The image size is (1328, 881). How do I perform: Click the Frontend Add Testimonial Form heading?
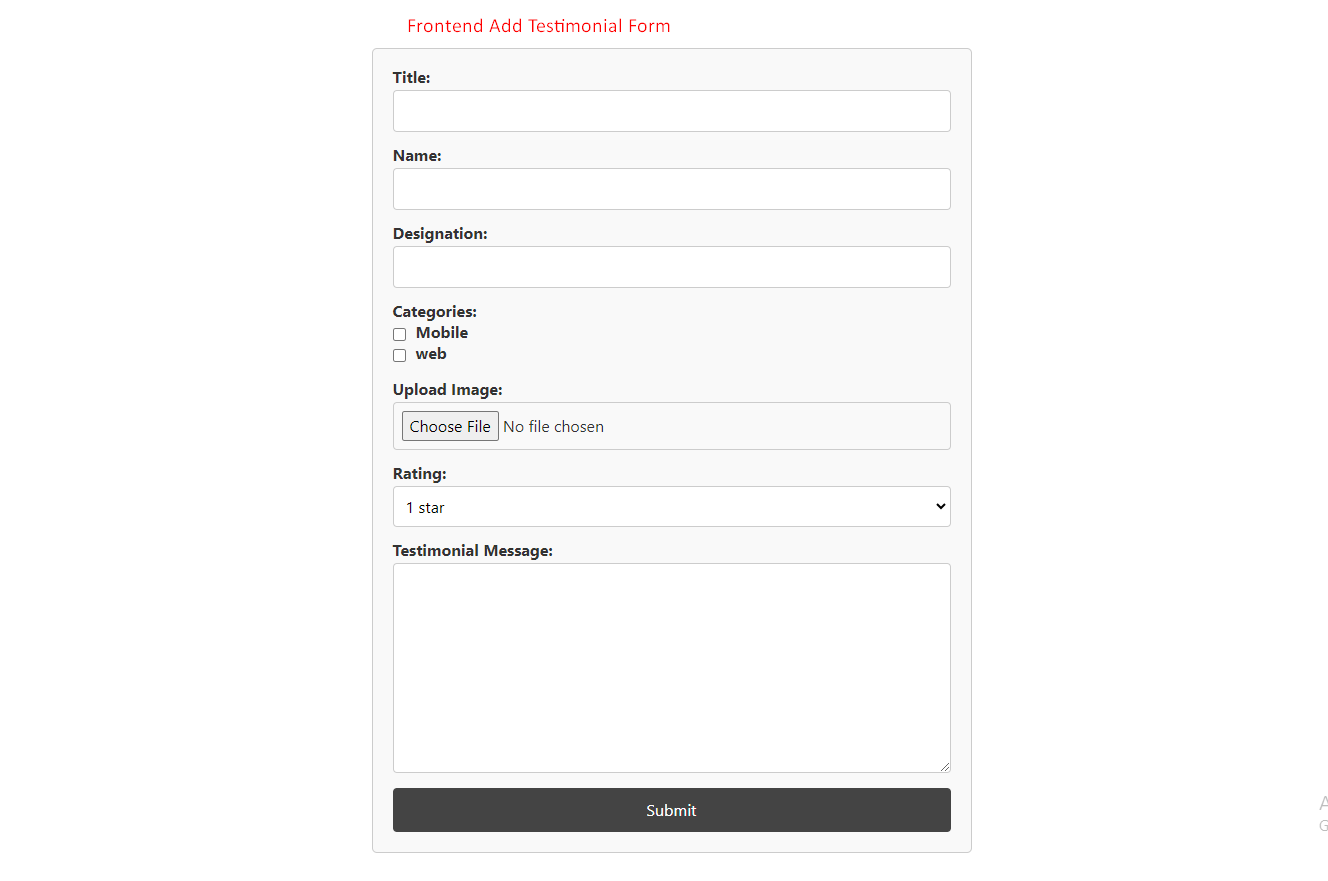pyautogui.click(x=539, y=26)
